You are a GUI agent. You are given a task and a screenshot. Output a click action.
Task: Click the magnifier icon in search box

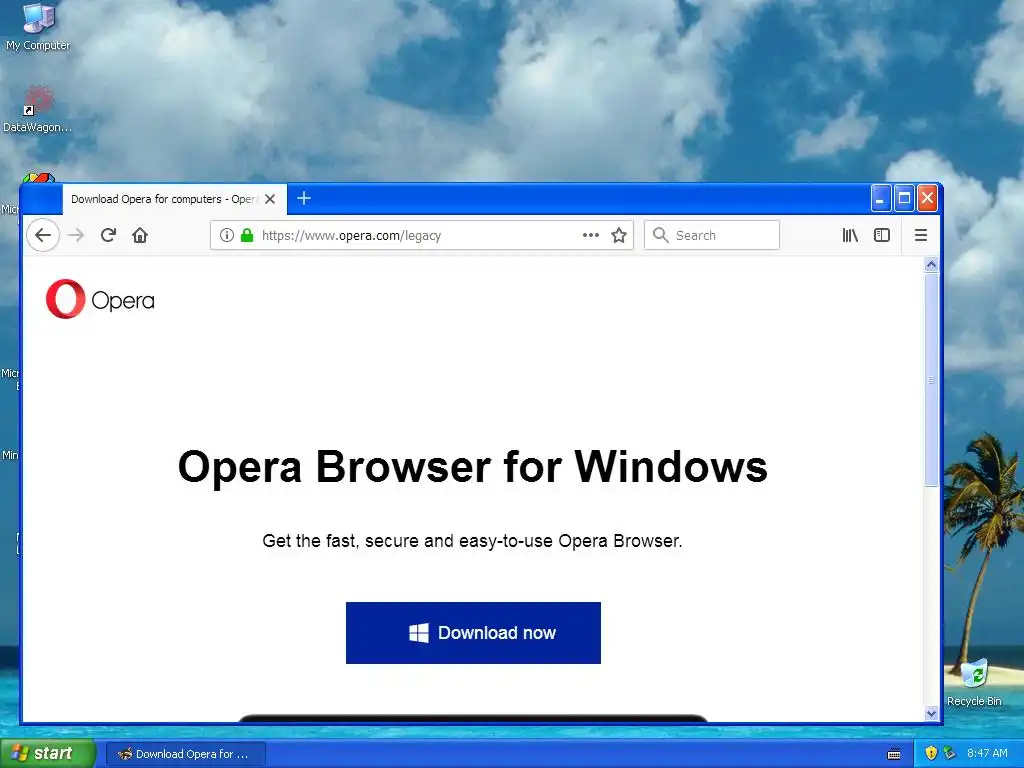coord(660,235)
